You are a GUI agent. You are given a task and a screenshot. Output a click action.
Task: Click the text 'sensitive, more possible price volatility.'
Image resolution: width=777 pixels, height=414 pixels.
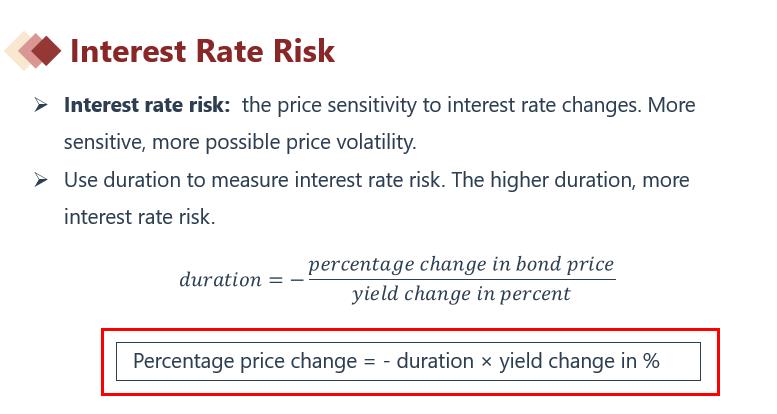[x=240, y=143]
